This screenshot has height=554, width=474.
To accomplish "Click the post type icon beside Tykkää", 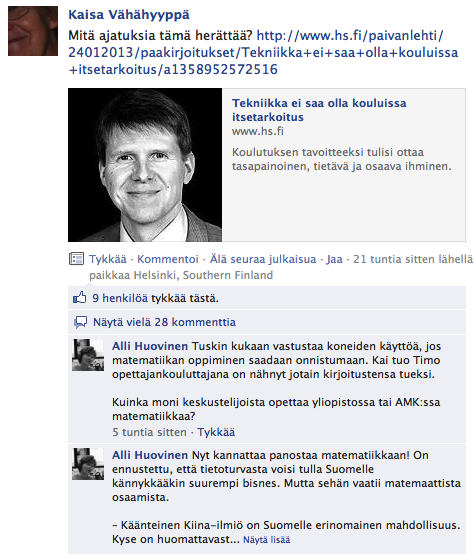I will [76, 259].
